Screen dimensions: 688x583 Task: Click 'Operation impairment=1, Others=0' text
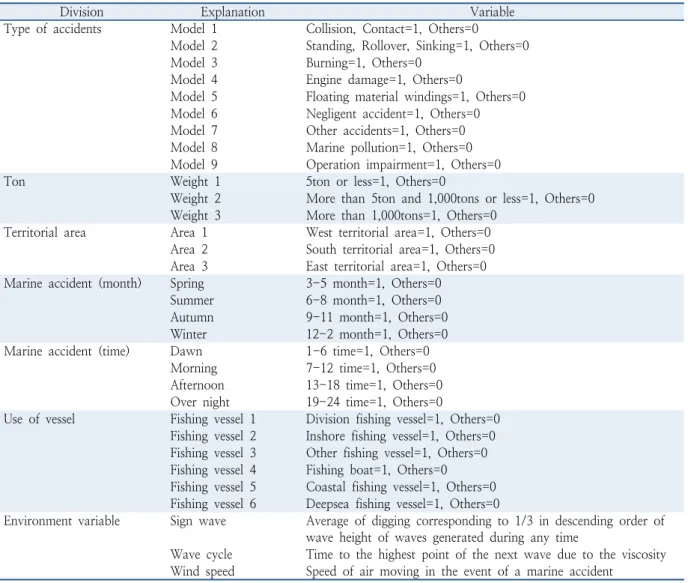click(403, 165)
